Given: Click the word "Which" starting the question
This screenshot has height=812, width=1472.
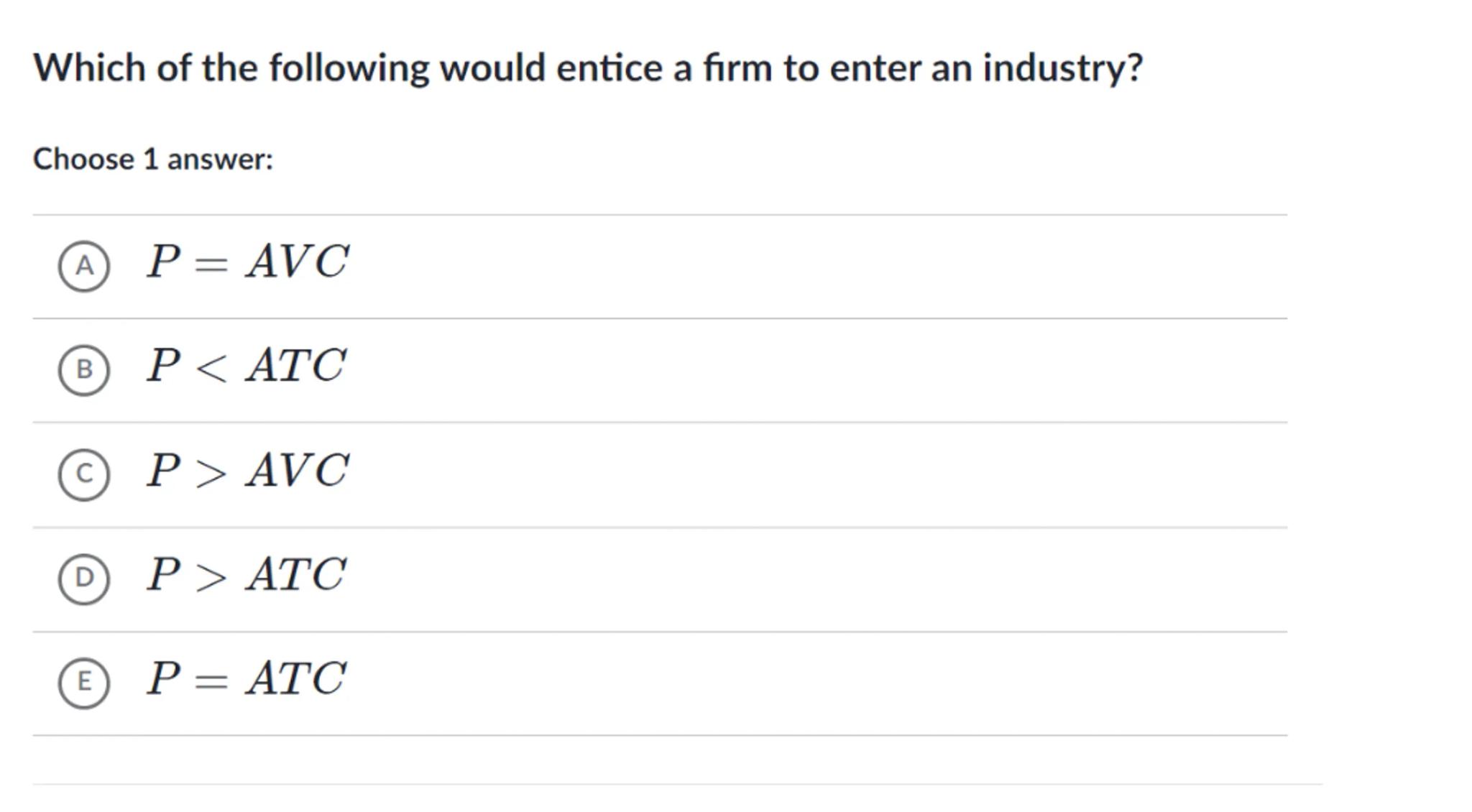Looking at the screenshot, I should [x=89, y=69].
